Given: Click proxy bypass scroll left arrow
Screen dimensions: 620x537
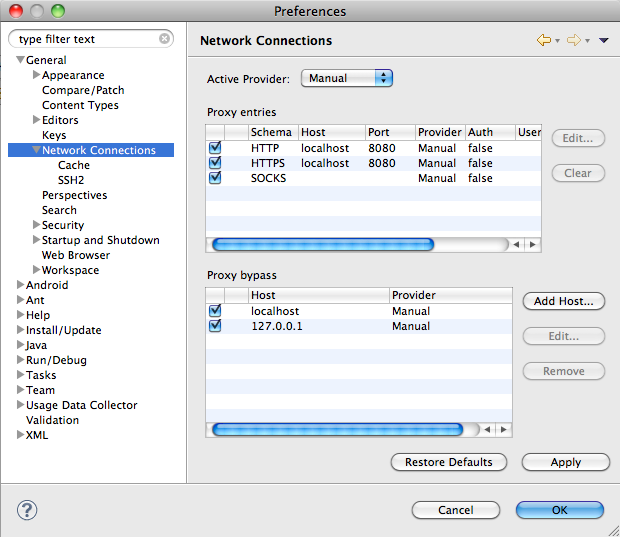Looking at the screenshot, I should pos(488,429).
